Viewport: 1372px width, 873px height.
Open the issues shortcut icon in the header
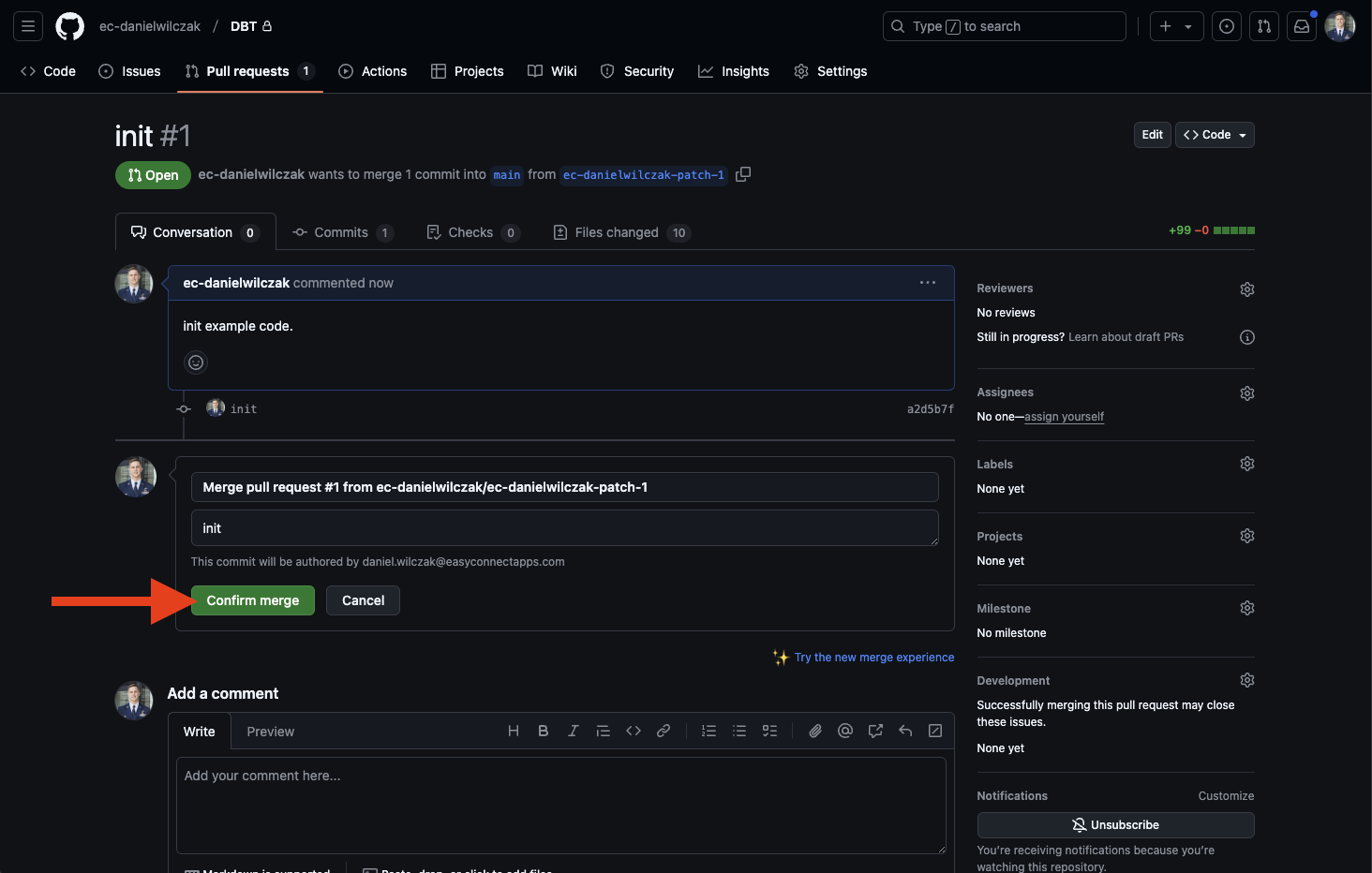[x=1227, y=26]
